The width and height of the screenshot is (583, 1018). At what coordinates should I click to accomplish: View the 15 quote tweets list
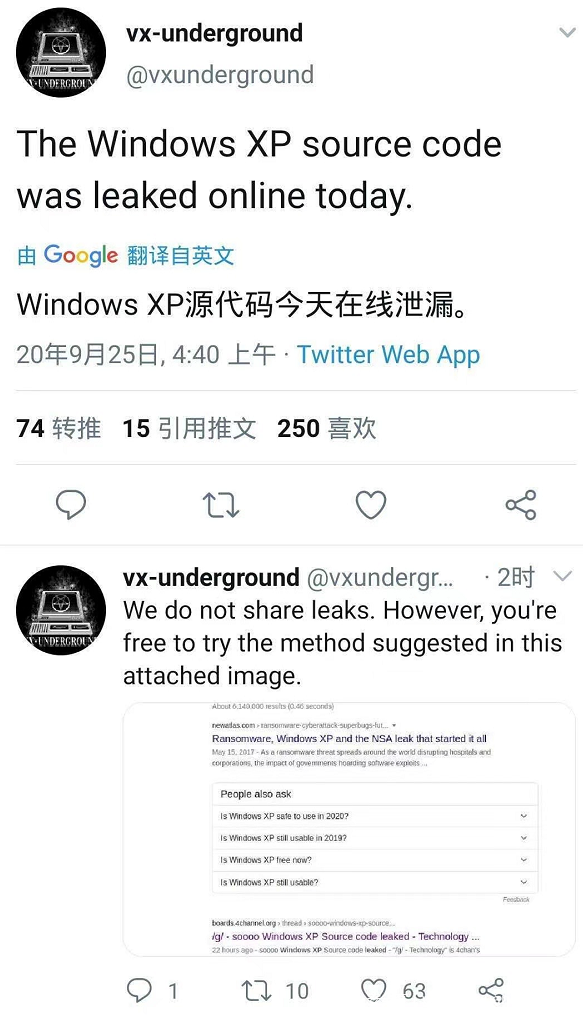tap(190, 428)
